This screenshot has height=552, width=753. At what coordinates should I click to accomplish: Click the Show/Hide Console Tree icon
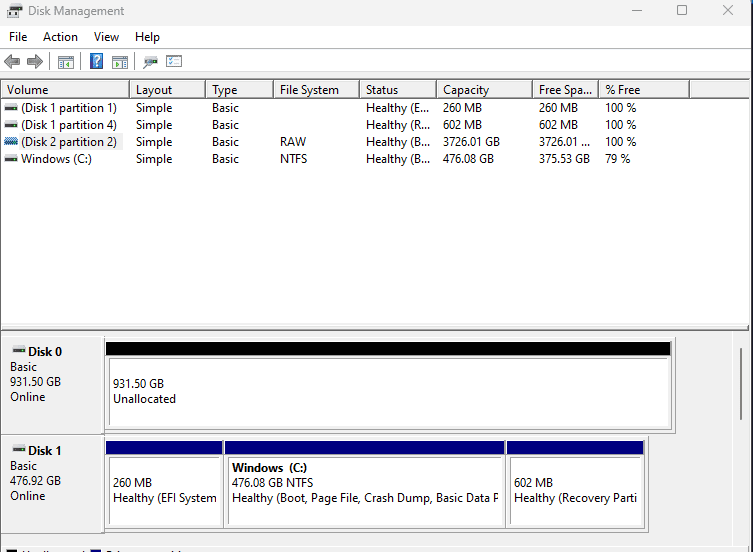tap(66, 62)
